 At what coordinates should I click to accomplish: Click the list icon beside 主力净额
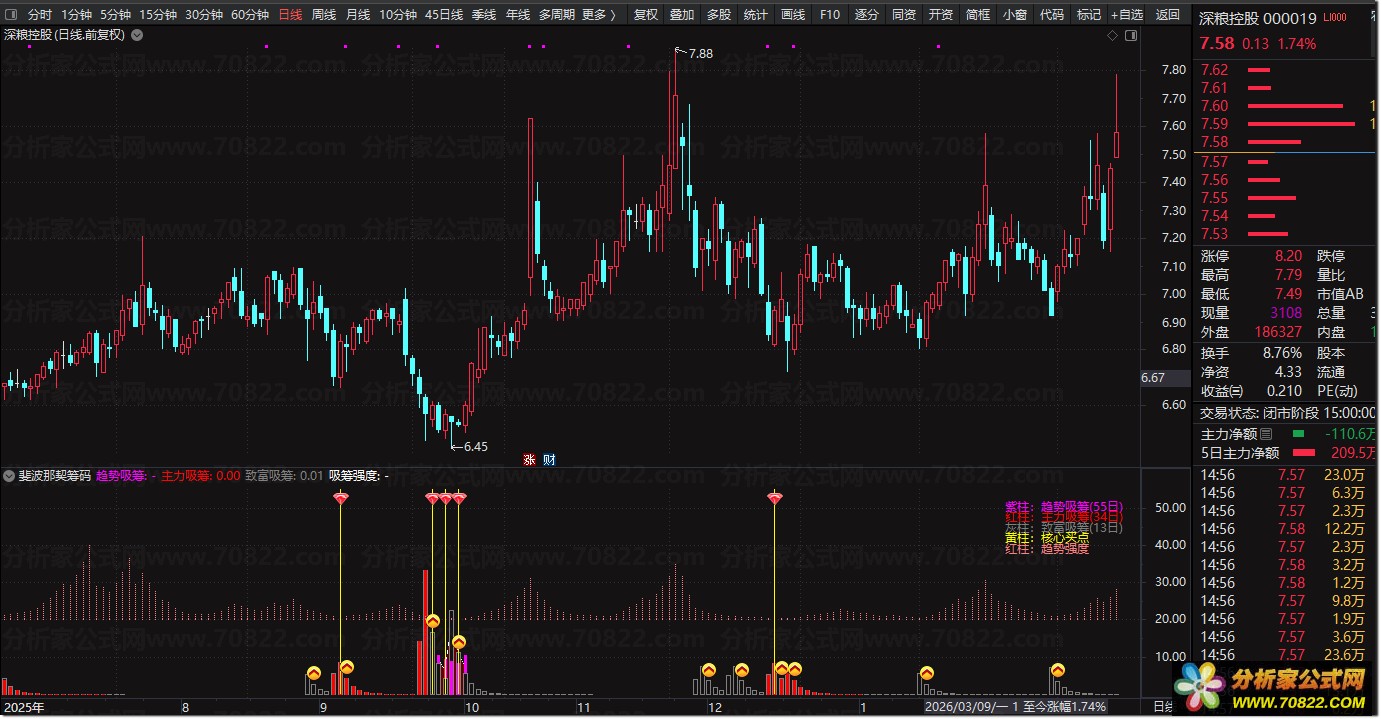1266,434
